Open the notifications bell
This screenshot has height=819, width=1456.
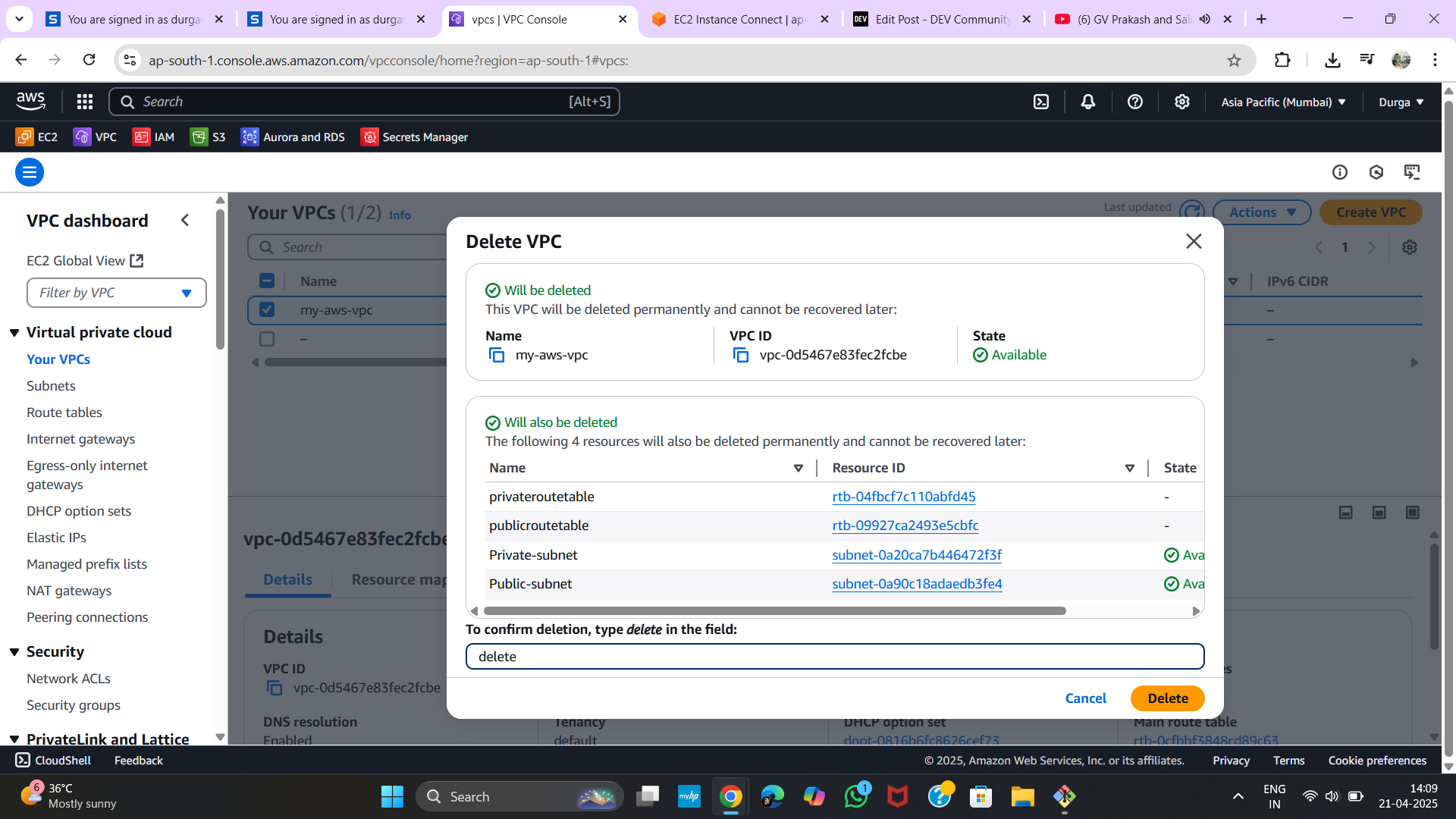pyautogui.click(x=1087, y=102)
